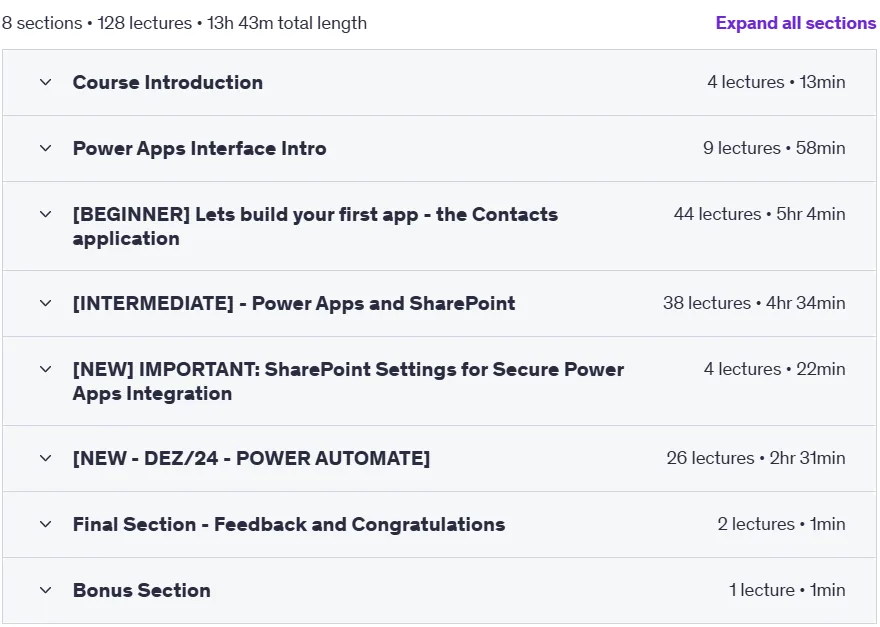Viewport: 880px width, 627px height.
Task: Expand NEW IMPORTANT SharePoint Settings chevron
Action: (45, 369)
